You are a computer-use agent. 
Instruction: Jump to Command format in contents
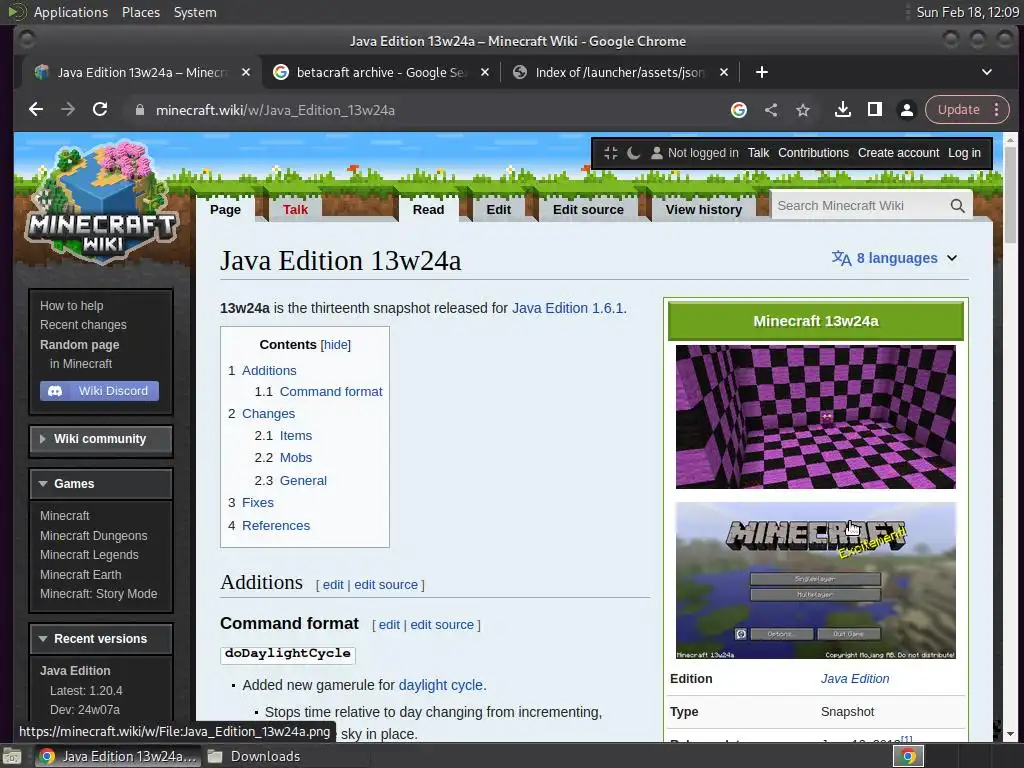[330, 392]
